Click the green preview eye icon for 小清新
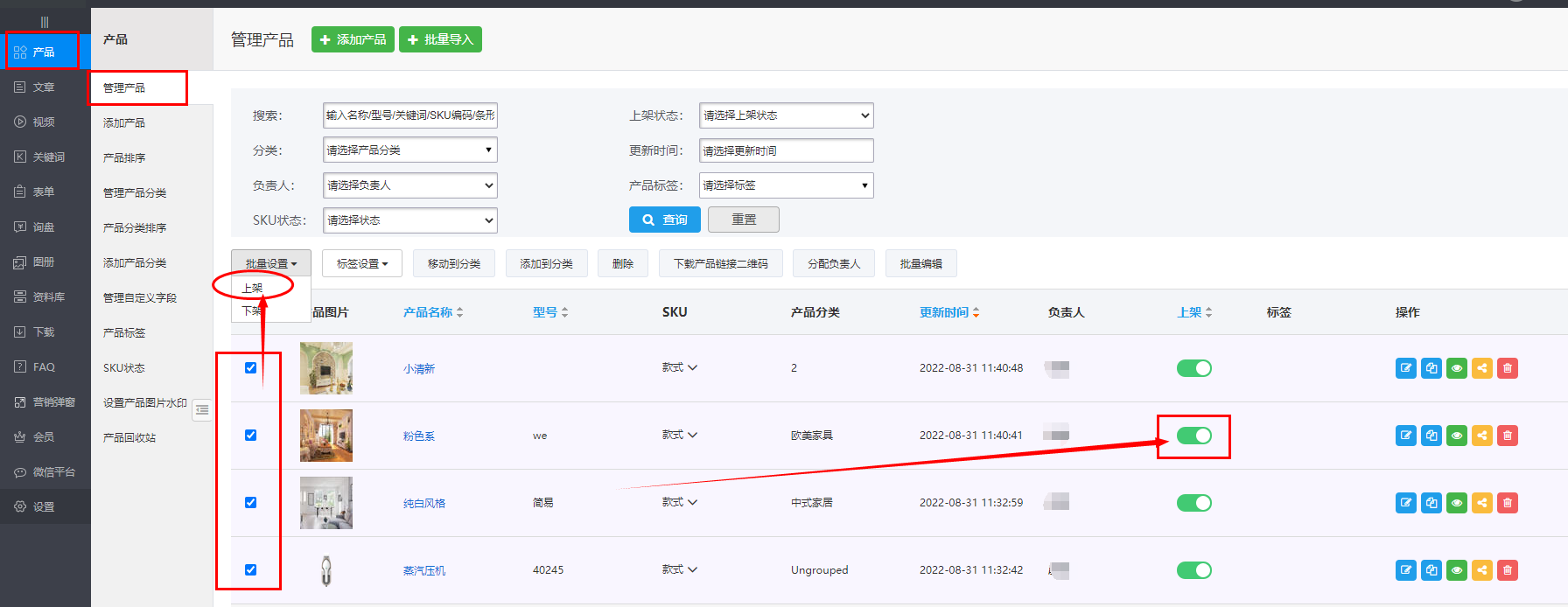1568x607 pixels. click(x=1457, y=368)
